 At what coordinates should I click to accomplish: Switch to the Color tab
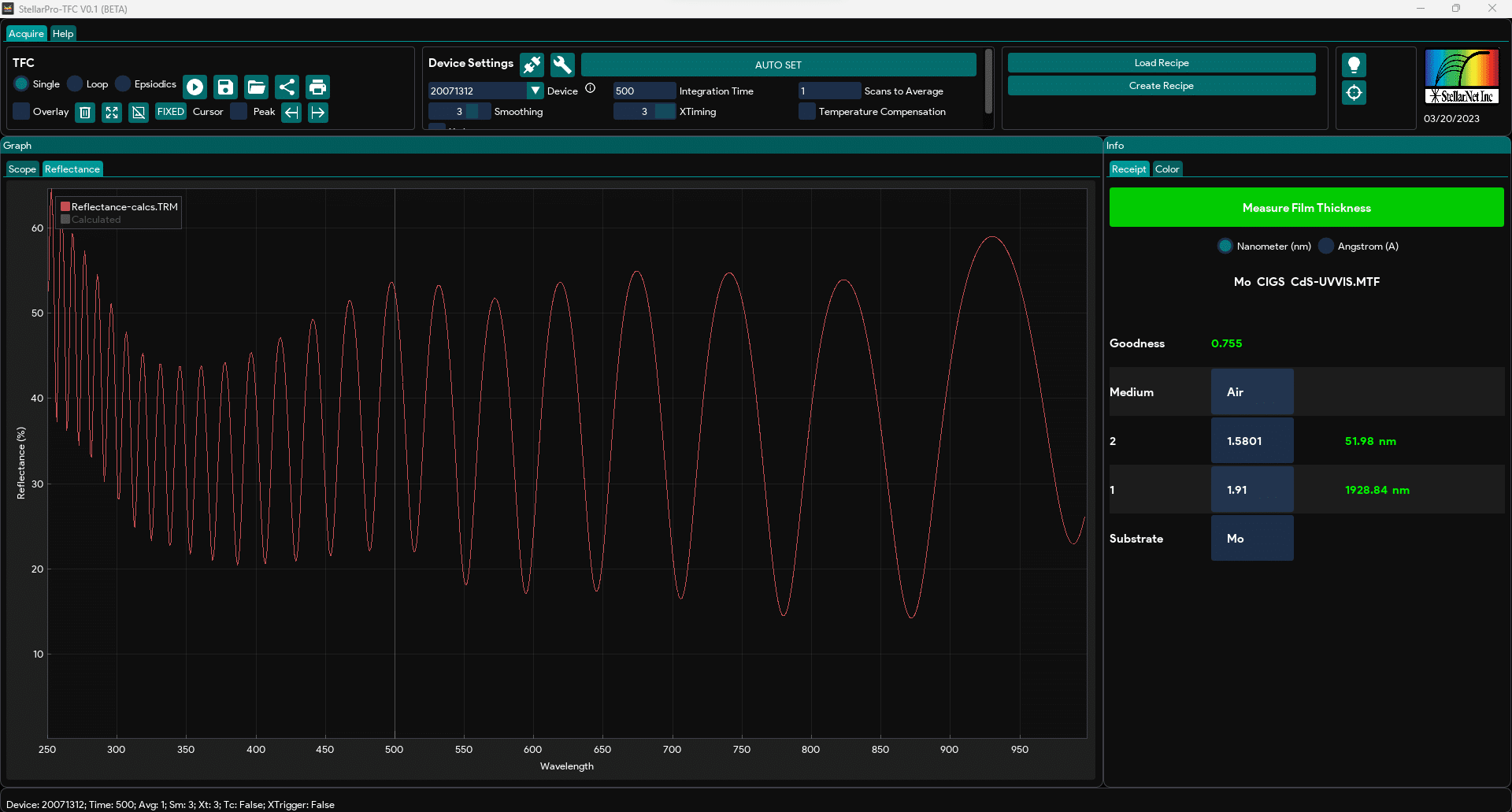click(1167, 169)
